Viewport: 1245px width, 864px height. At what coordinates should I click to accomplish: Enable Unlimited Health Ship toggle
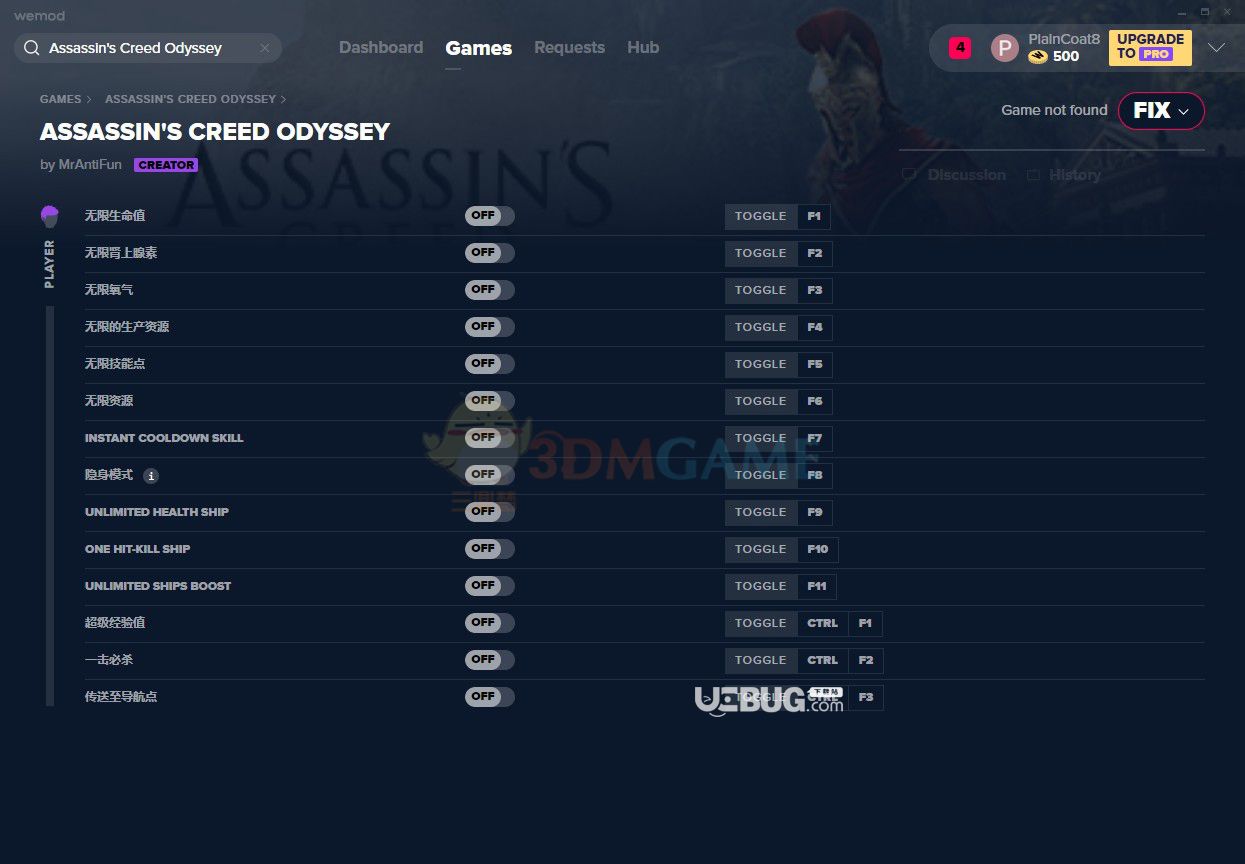point(489,512)
